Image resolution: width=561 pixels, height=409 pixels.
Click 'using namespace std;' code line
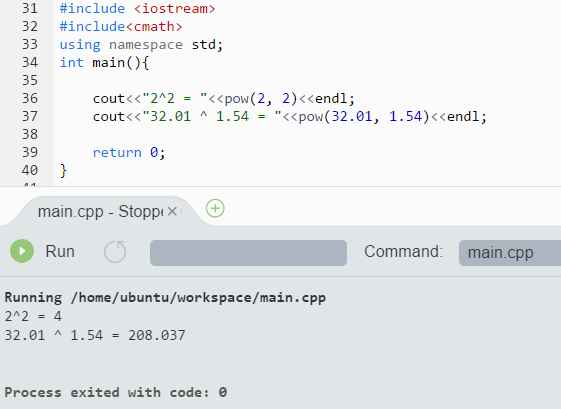click(141, 45)
